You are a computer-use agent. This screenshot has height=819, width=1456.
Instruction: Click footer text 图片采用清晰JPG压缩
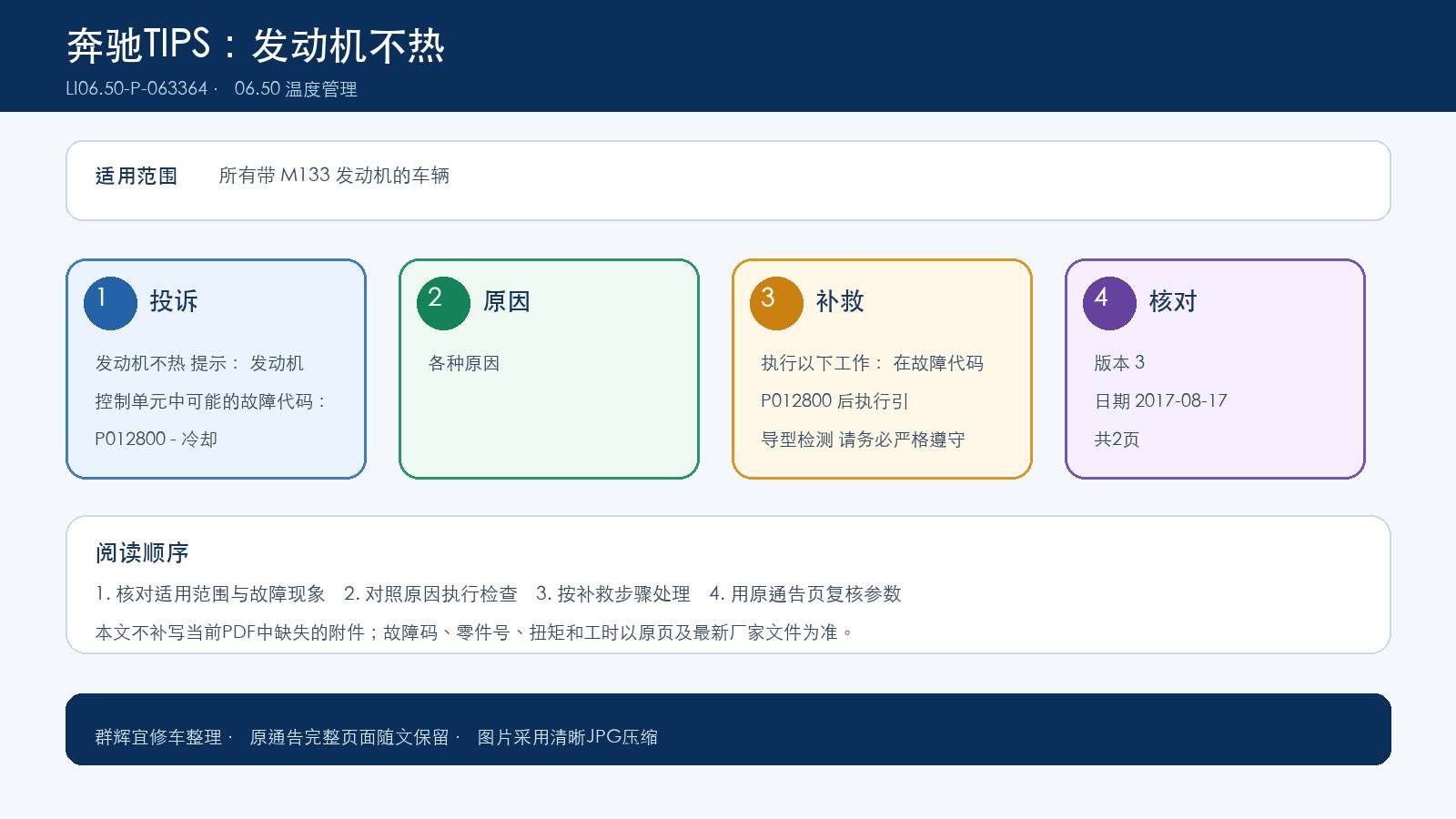[x=568, y=737]
